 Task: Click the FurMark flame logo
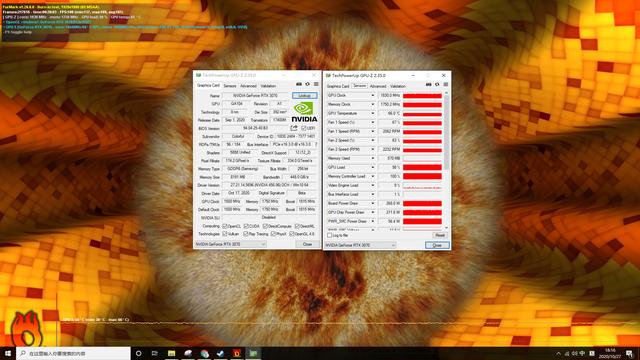point(26,329)
